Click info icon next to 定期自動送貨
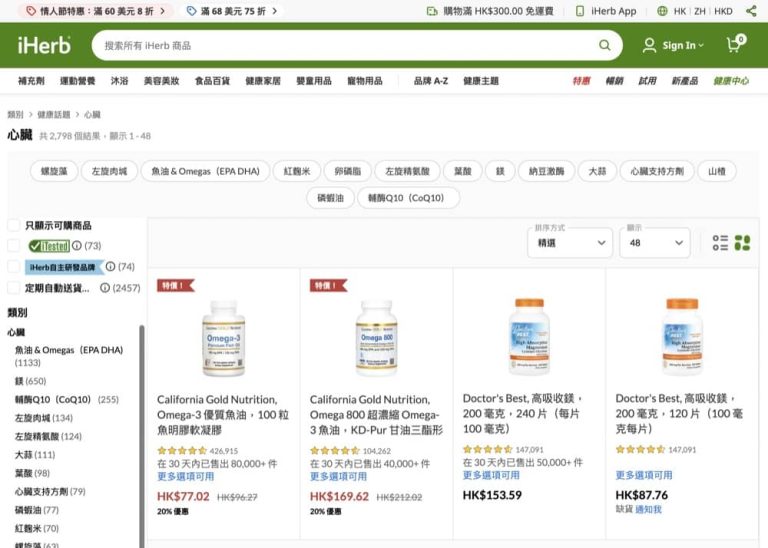The width and height of the screenshot is (768, 548). [x=104, y=287]
